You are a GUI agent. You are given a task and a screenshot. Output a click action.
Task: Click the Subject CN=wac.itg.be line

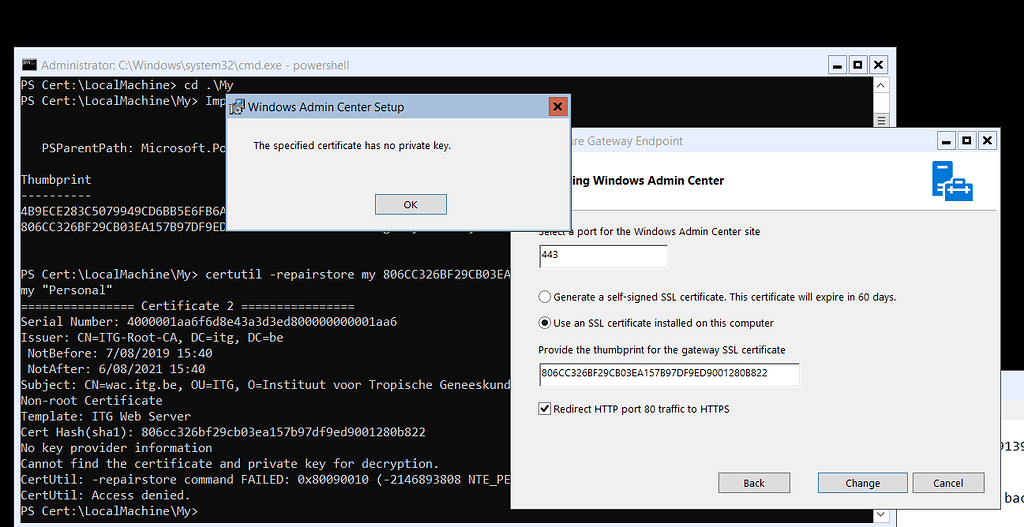coord(265,385)
